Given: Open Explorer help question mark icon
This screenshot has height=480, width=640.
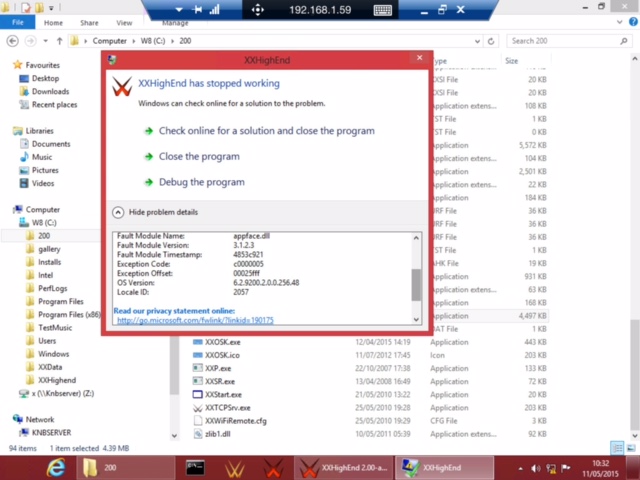Looking at the screenshot, I should point(633,22).
